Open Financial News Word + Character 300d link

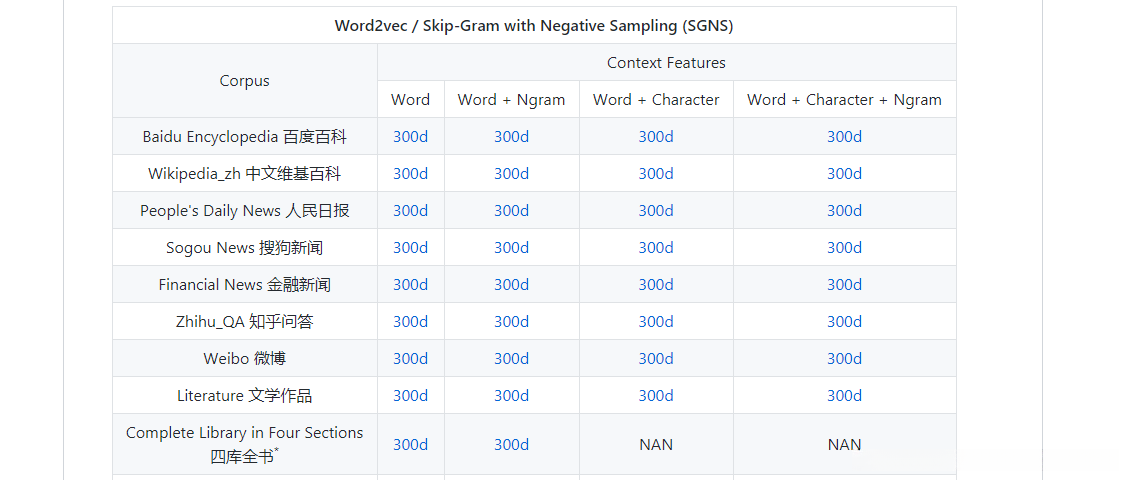656,284
